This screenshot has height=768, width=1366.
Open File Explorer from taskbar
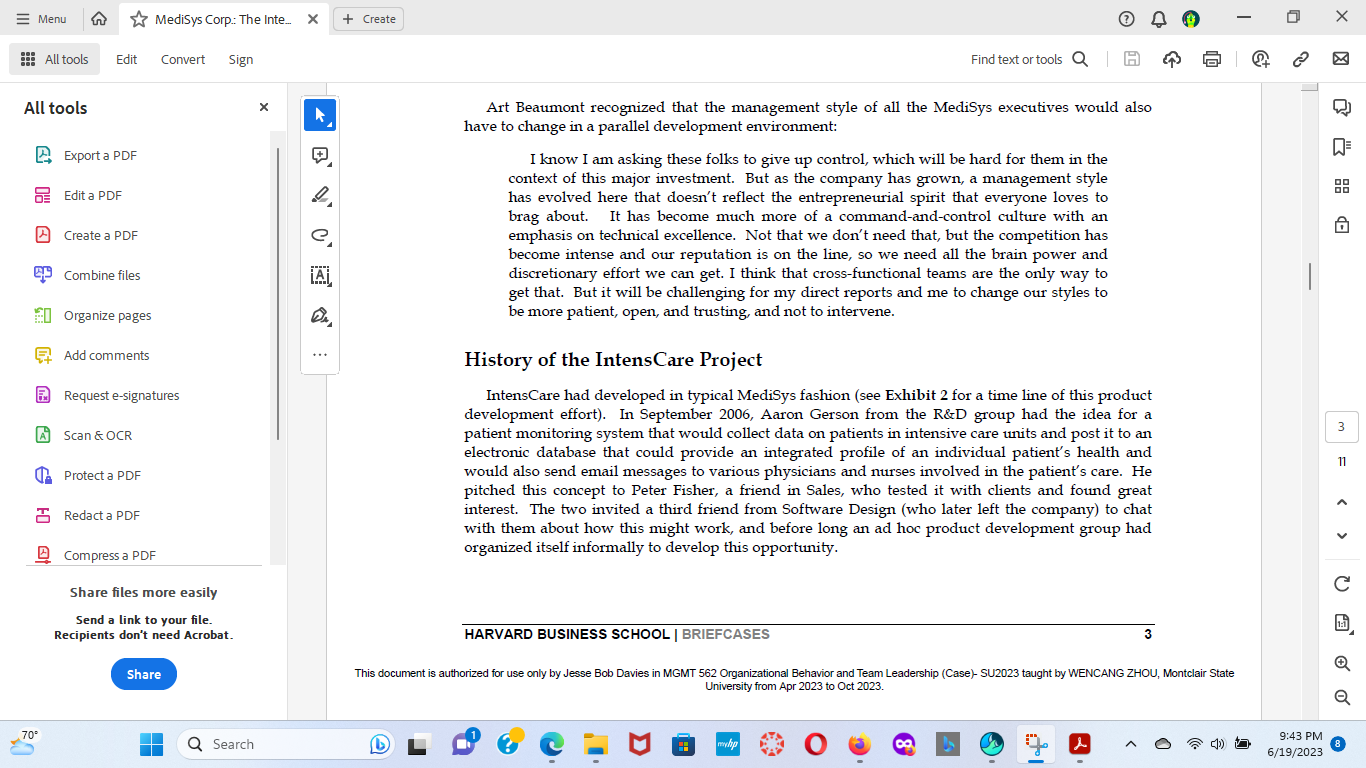596,744
